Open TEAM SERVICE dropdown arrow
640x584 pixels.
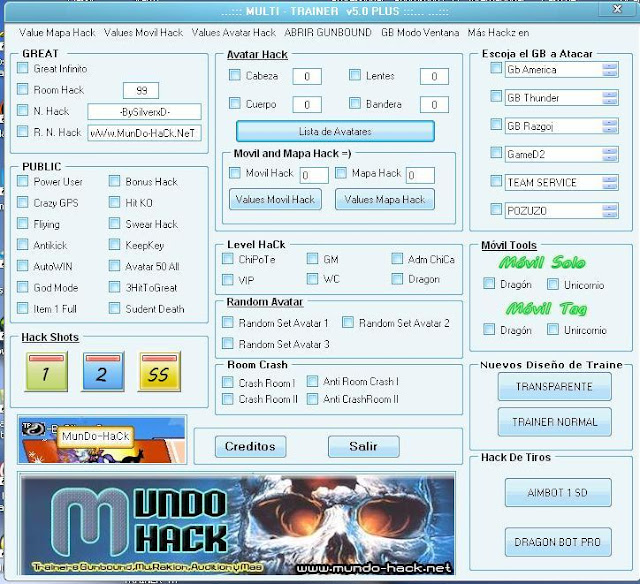pos(610,183)
